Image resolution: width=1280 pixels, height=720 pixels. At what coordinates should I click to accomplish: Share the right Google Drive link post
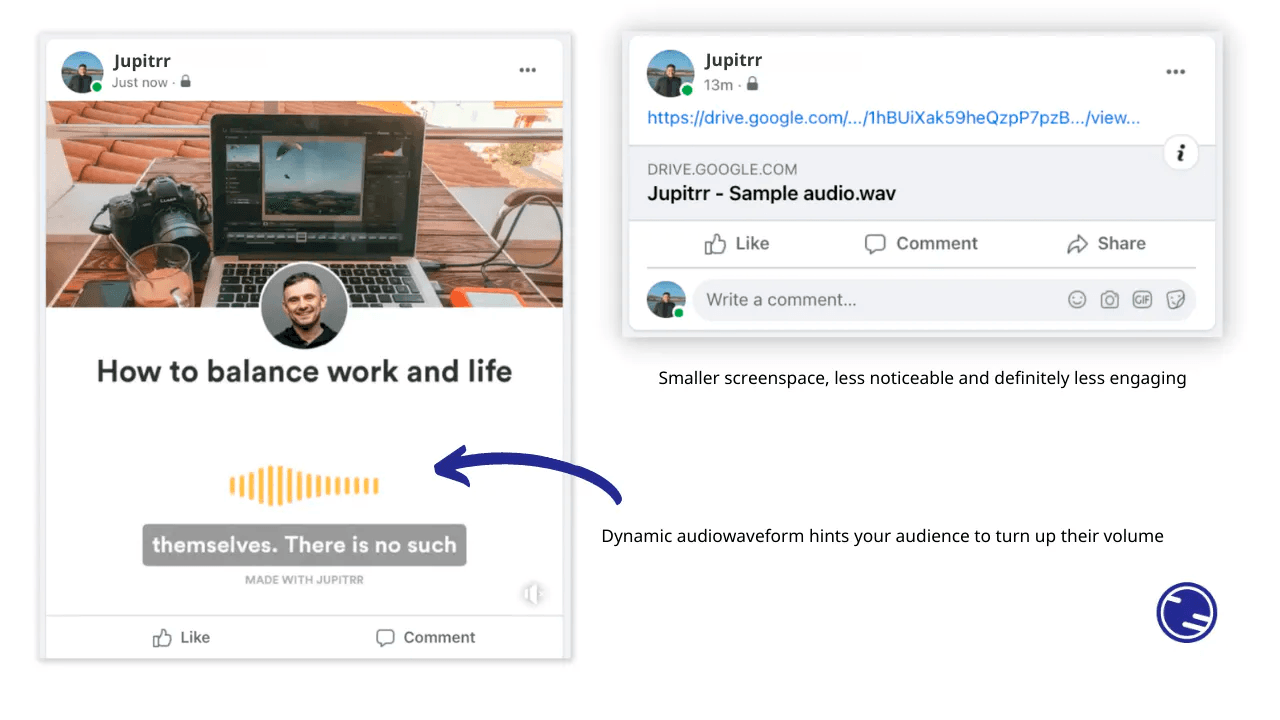pyautogui.click(x=1106, y=243)
